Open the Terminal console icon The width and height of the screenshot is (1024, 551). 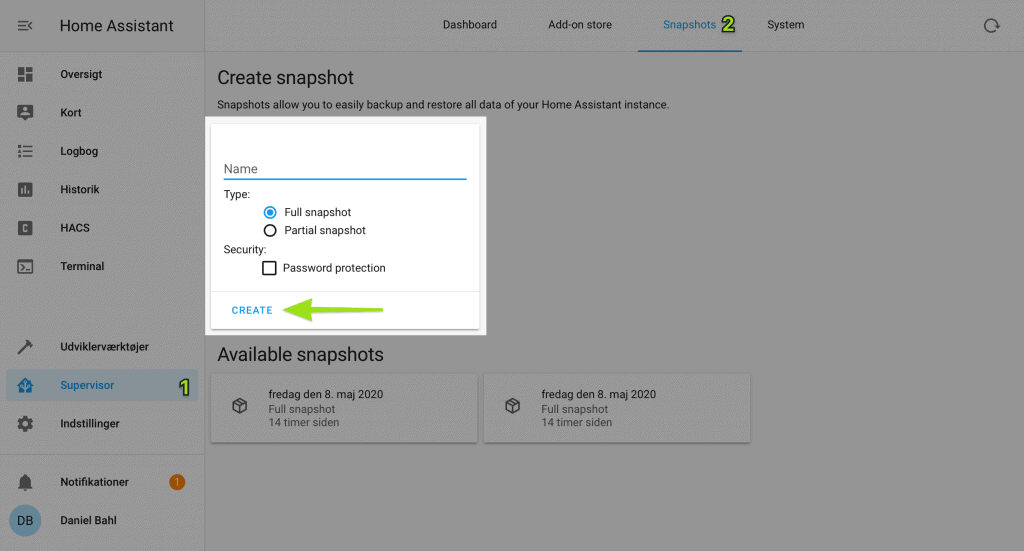(25, 266)
